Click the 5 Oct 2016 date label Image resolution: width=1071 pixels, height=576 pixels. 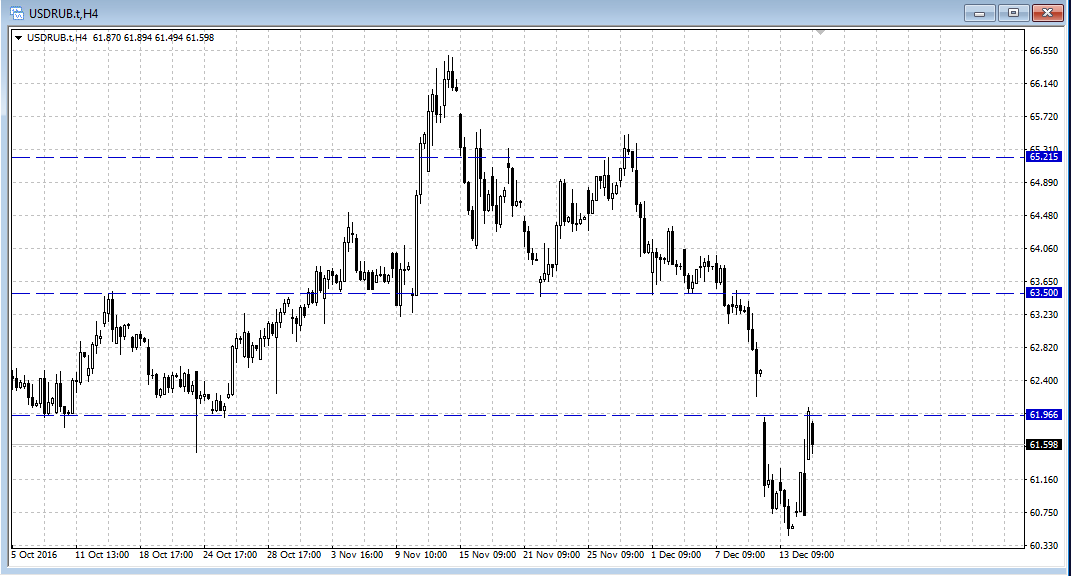tap(34, 555)
